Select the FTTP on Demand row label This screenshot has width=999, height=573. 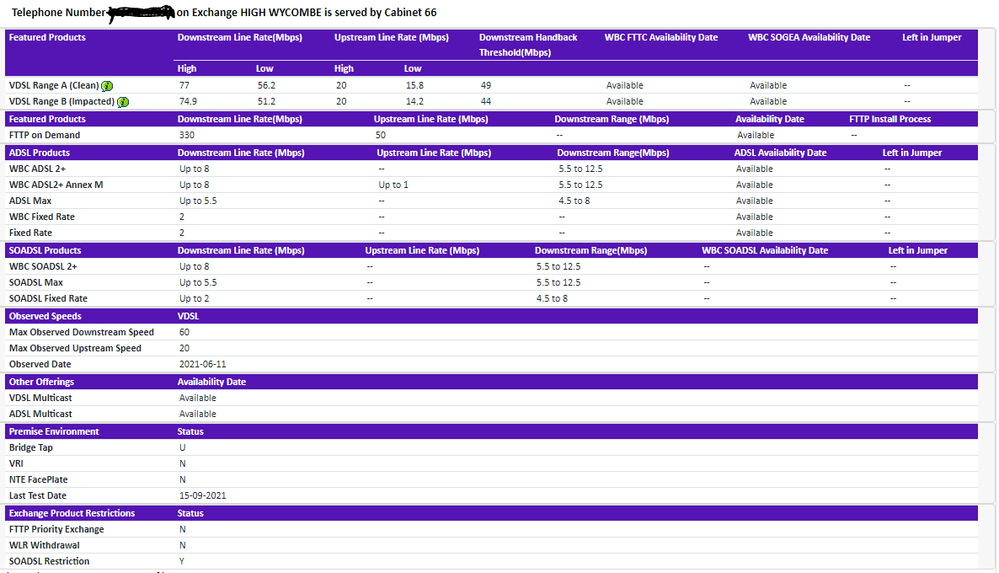[x=44, y=135]
